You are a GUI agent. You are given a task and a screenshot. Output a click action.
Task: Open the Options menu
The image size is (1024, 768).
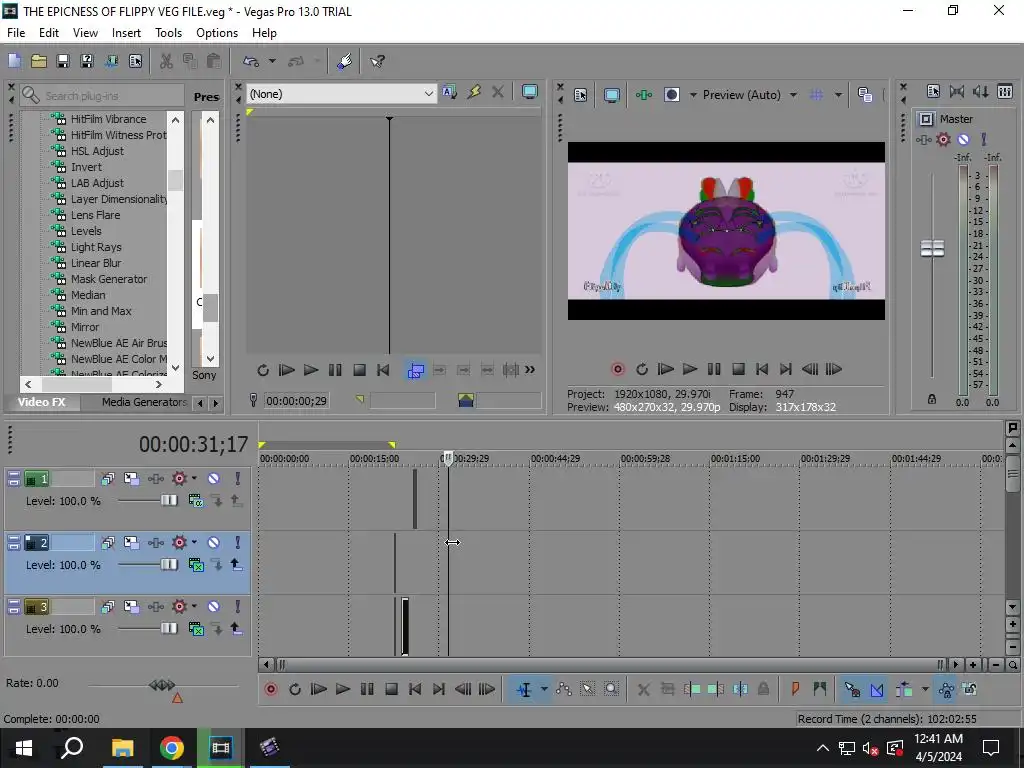(x=217, y=33)
